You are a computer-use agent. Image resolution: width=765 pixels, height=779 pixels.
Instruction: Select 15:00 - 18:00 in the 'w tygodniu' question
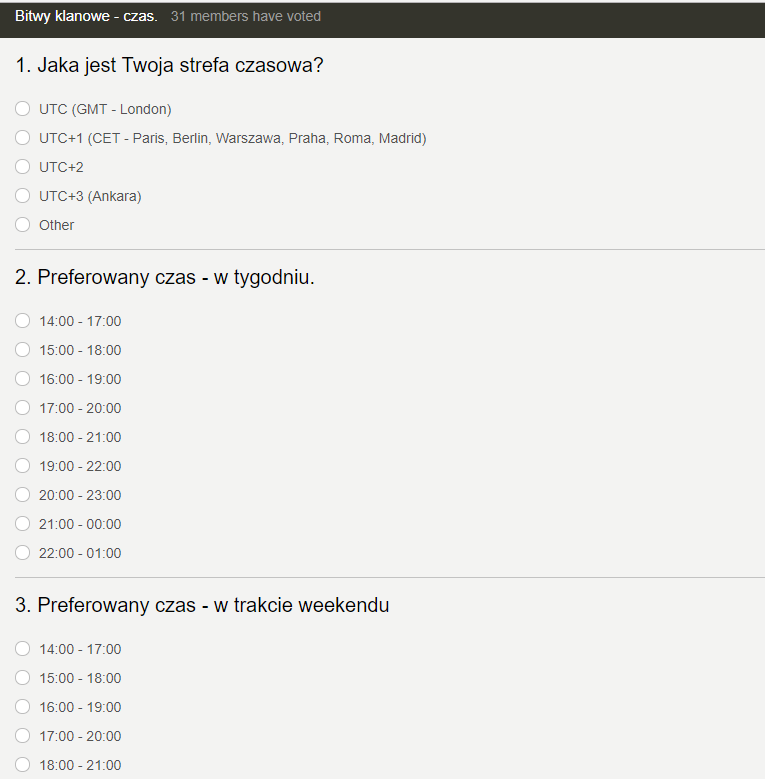23,350
